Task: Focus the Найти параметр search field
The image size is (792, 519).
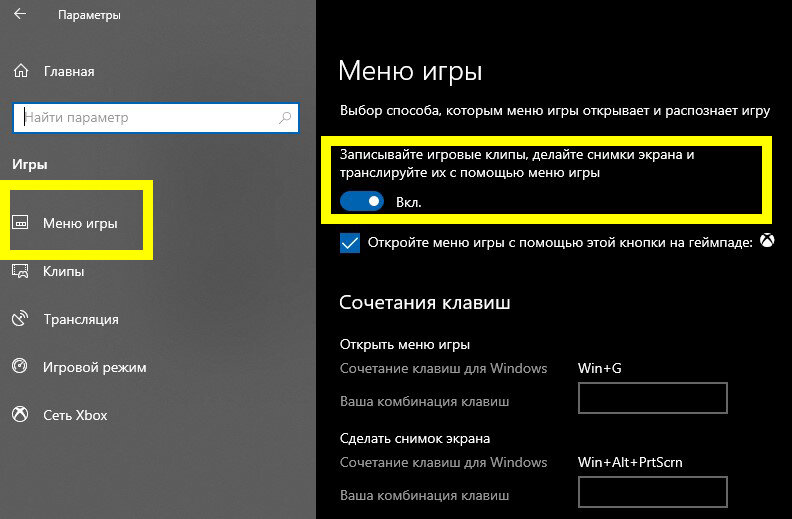Action: [156, 118]
